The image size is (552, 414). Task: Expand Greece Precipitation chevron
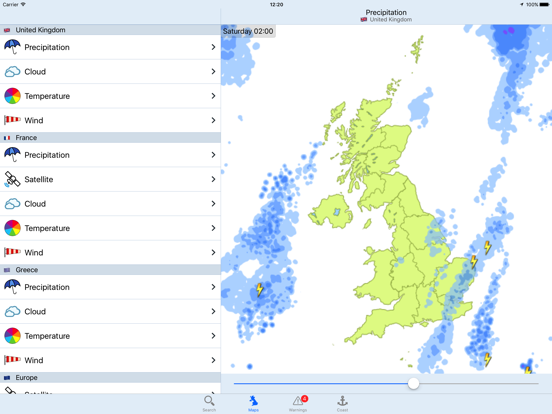(213, 287)
